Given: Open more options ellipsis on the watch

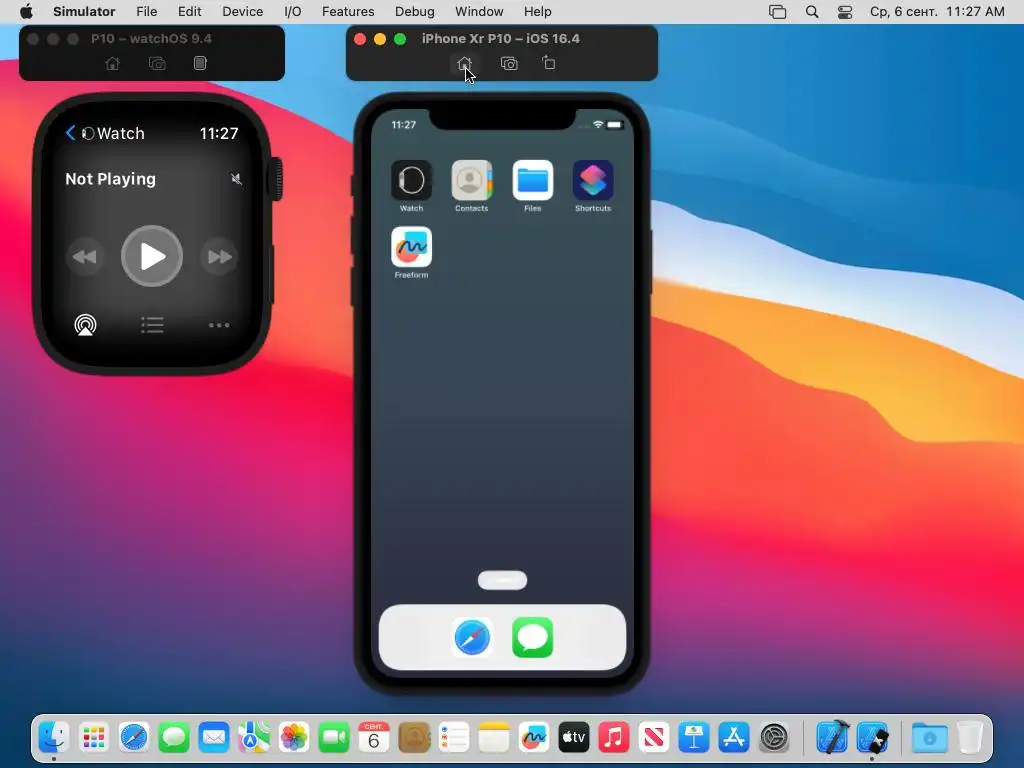Looking at the screenshot, I should (x=219, y=325).
